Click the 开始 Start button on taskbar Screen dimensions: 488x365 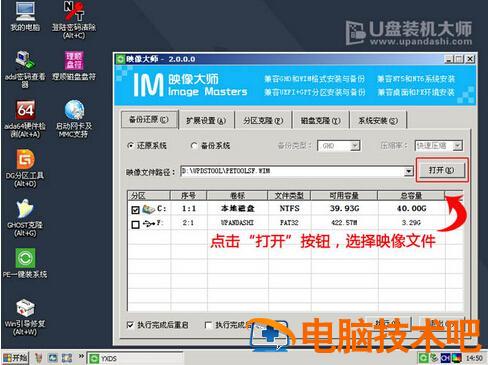[15, 358]
